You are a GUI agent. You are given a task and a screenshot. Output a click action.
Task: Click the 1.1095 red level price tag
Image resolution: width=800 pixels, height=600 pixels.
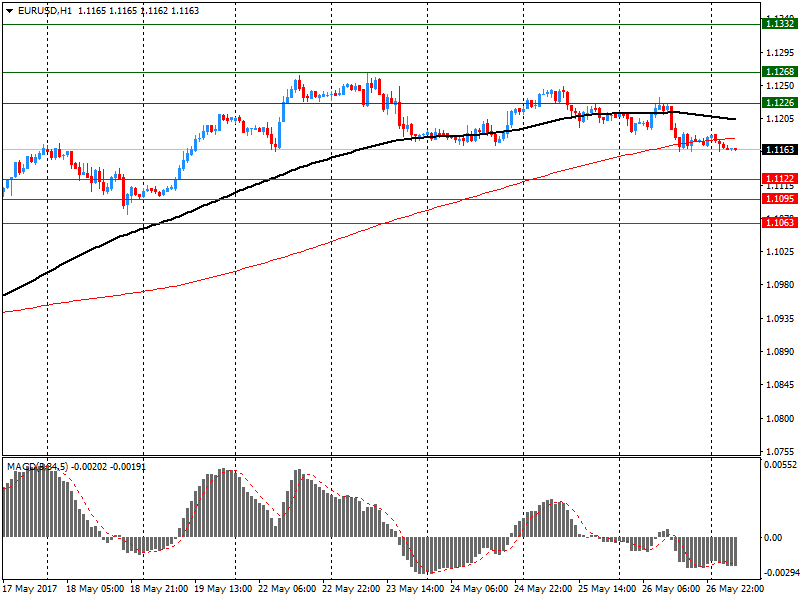(x=780, y=199)
